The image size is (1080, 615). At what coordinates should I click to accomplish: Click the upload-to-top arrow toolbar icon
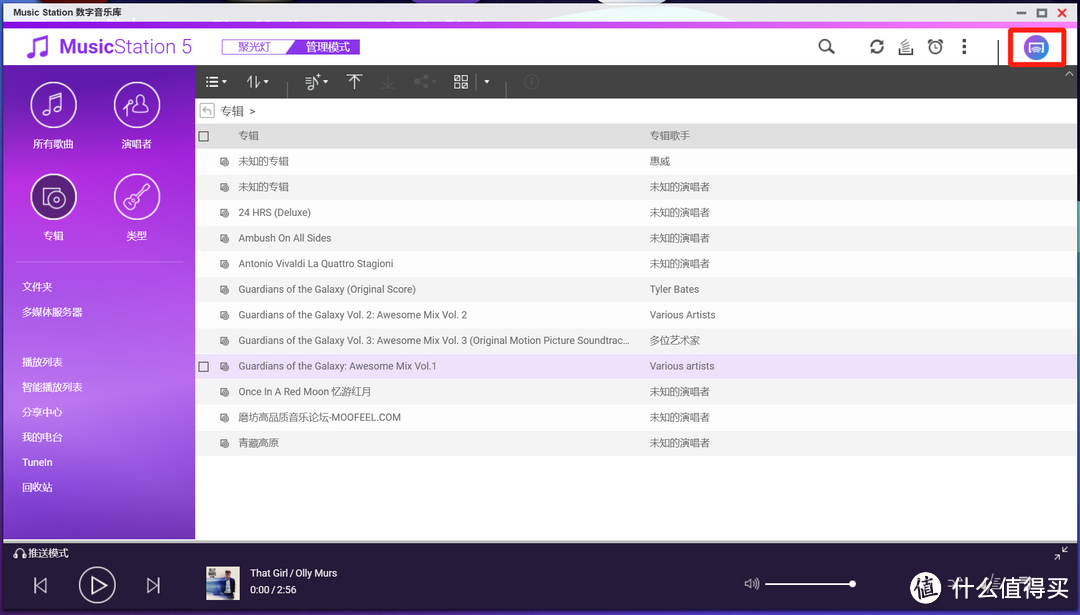[354, 82]
